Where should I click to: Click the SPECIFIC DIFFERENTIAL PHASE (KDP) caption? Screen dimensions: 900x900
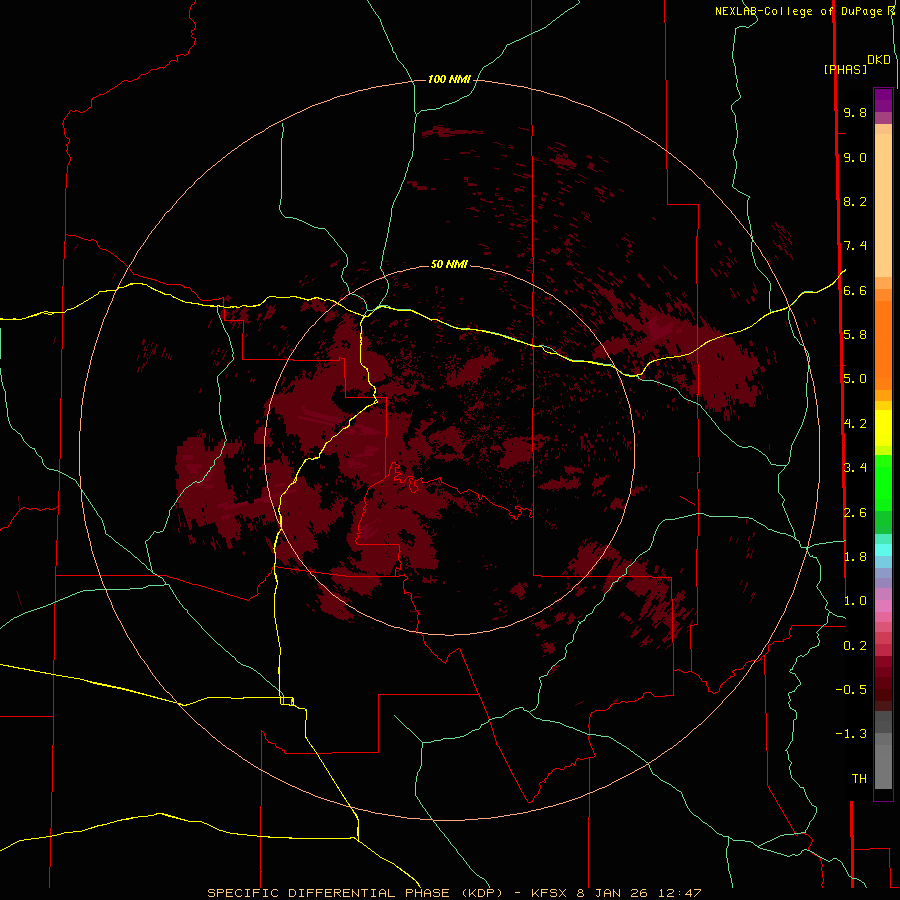[354, 893]
